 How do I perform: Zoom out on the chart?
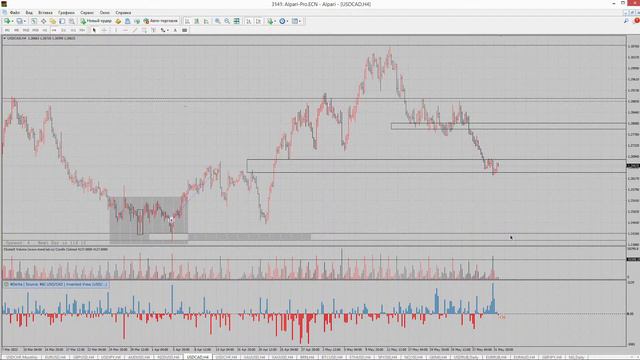(227, 21)
